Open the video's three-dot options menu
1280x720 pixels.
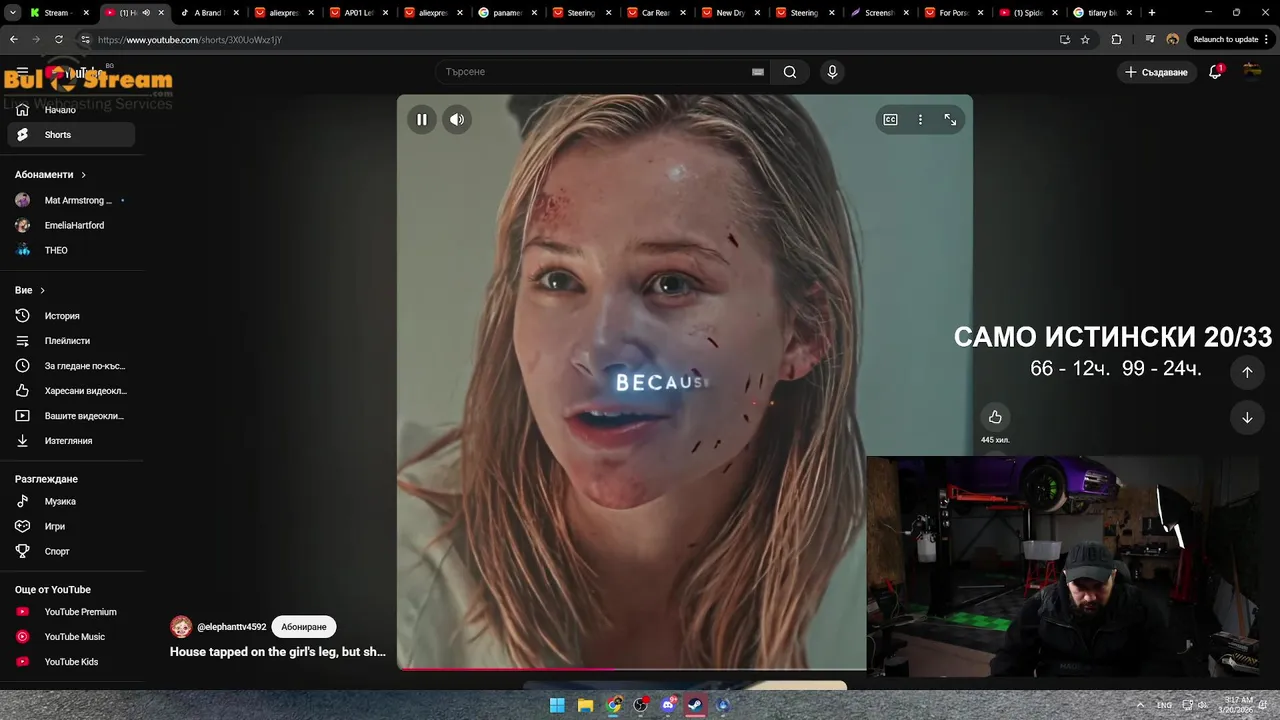pos(920,120)
